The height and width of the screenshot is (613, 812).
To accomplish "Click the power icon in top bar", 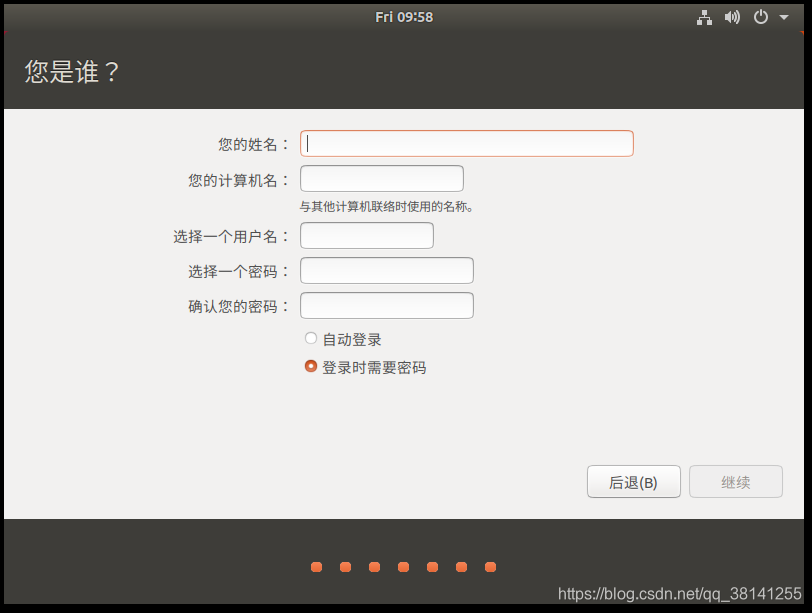I will [760, 16].
